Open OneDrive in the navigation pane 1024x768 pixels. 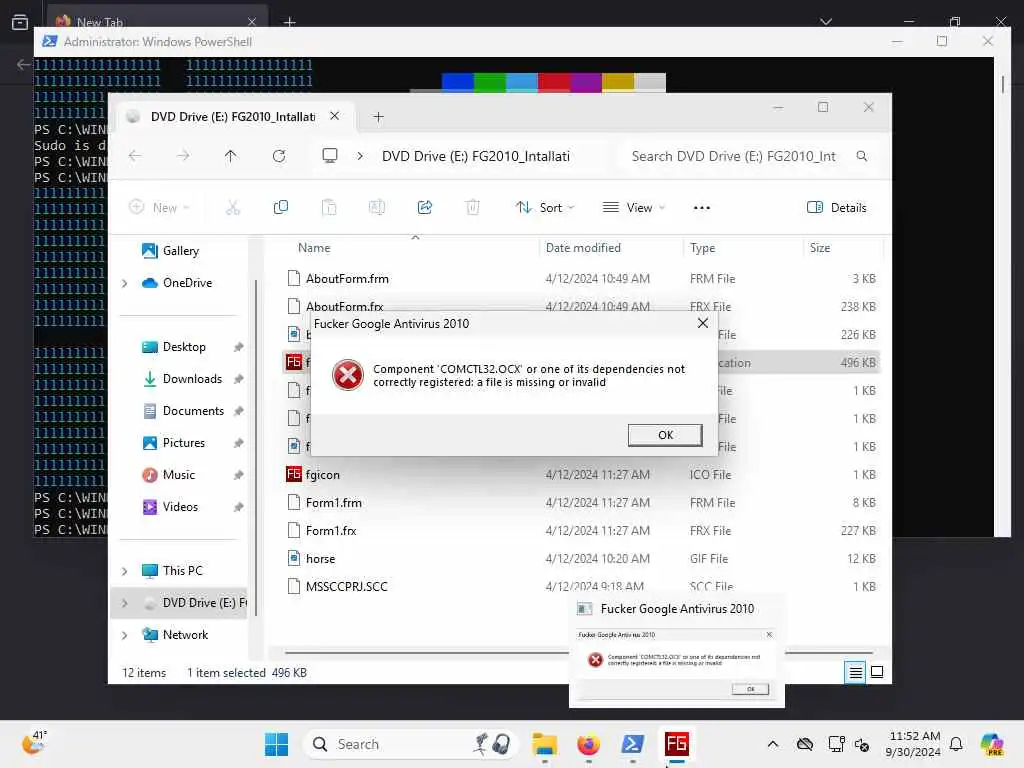point(187,283)
